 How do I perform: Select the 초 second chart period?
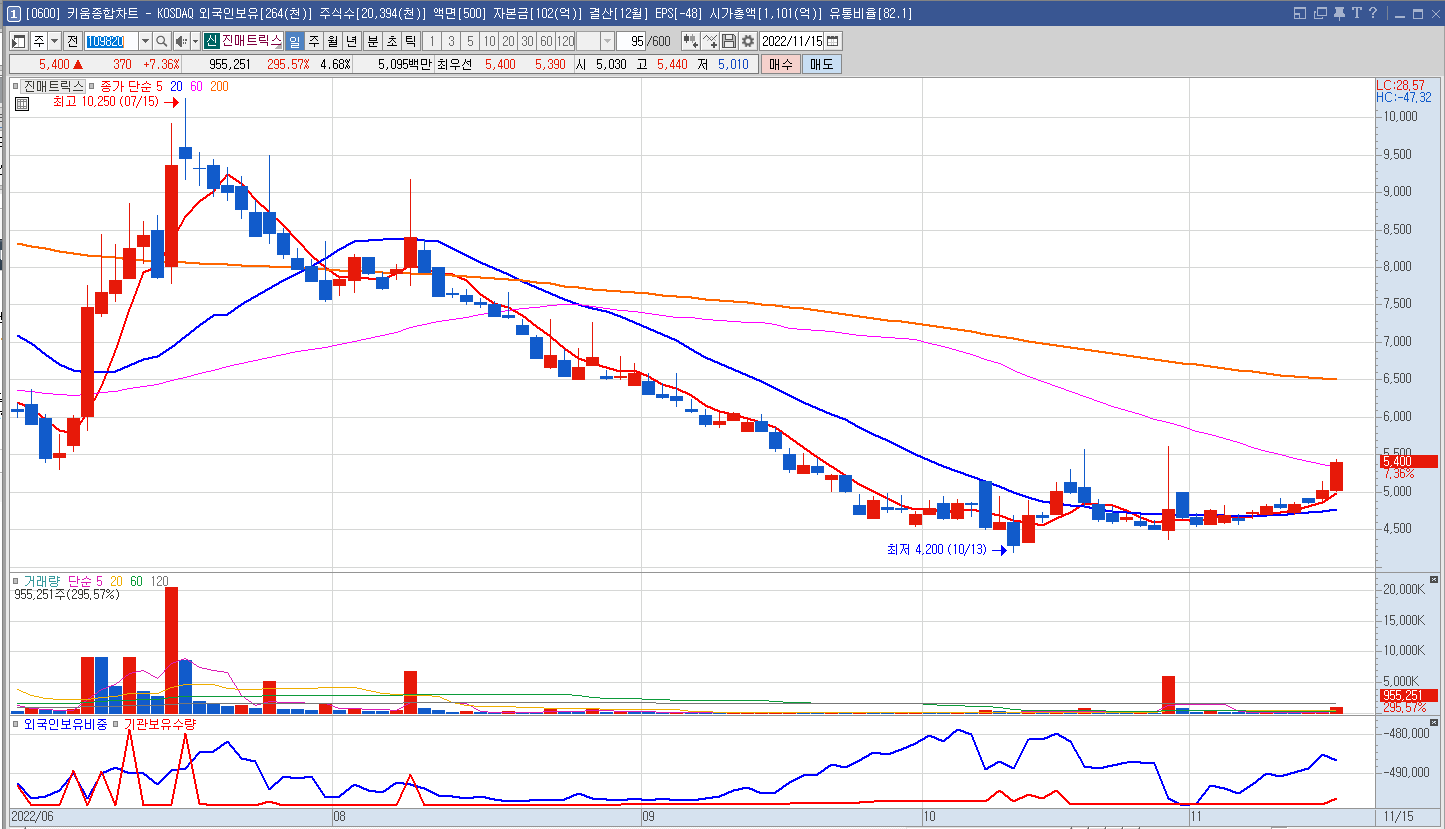coord(391,41)
